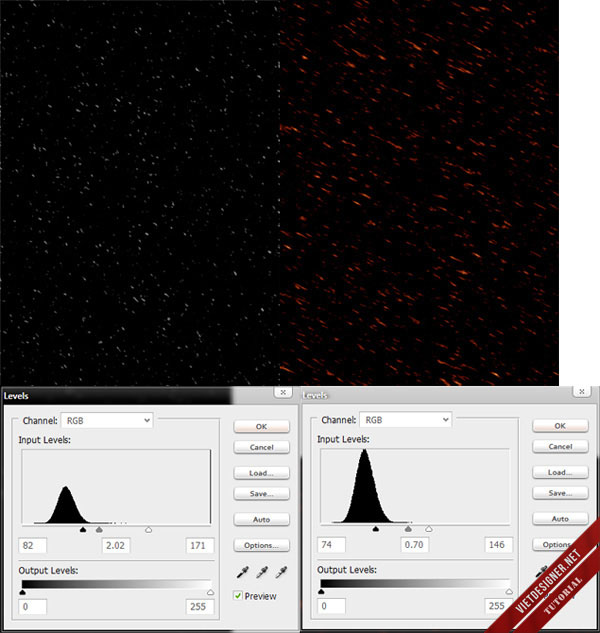
Task: Click Cancel in the left Levels dialog
Action: pos(261,447)
